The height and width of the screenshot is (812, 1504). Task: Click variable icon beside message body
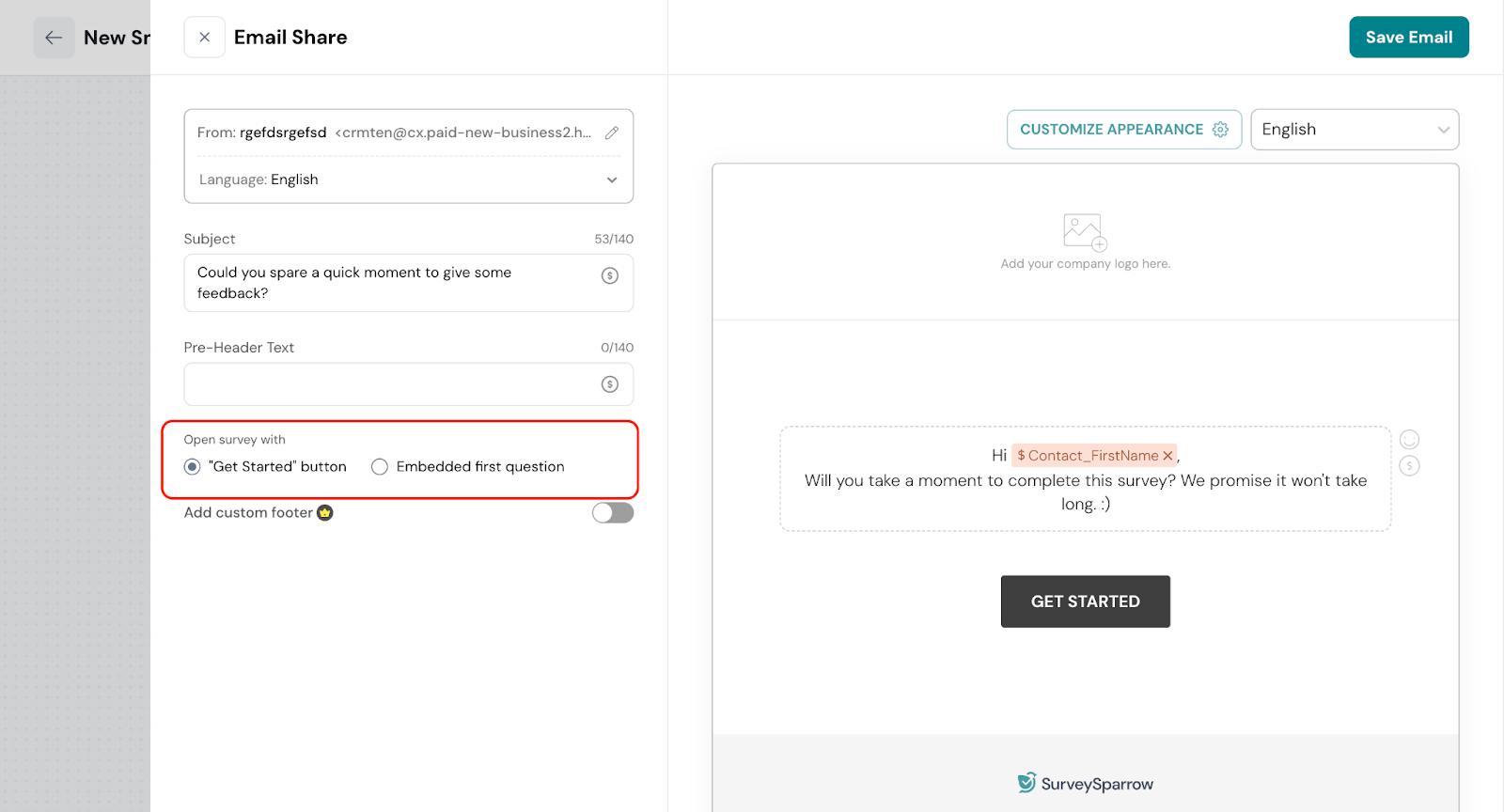tap(1409, 466)
